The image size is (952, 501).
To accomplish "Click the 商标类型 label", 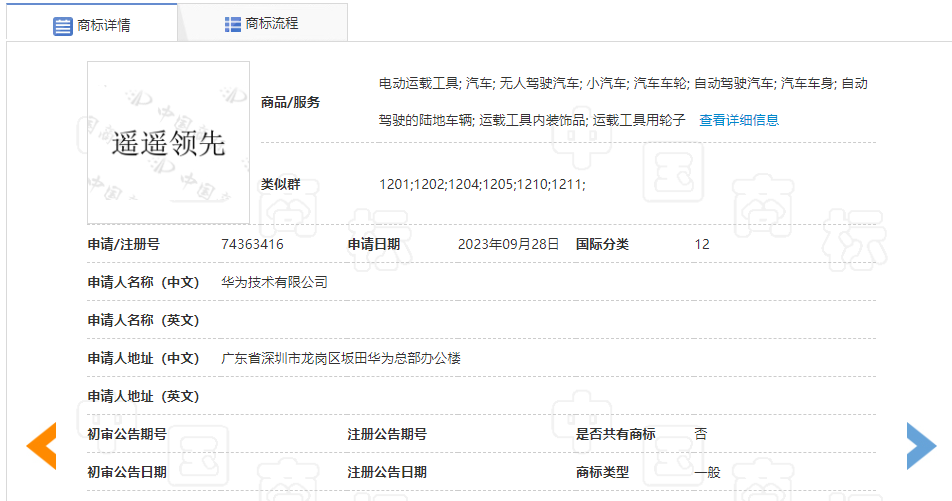I will coord(602,472).
